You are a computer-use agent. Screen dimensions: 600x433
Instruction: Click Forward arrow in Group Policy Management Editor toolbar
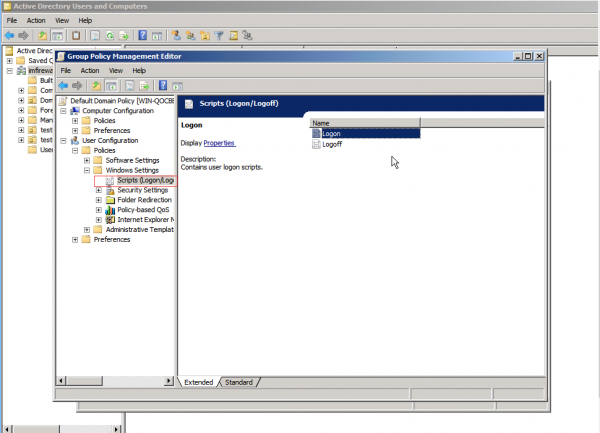(77, 86)
